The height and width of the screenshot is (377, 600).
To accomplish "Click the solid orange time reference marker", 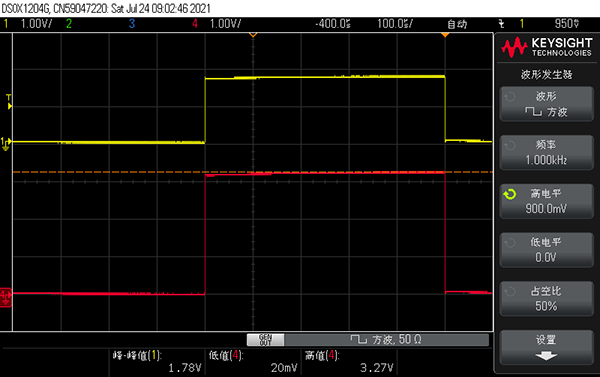I will 445,35.
